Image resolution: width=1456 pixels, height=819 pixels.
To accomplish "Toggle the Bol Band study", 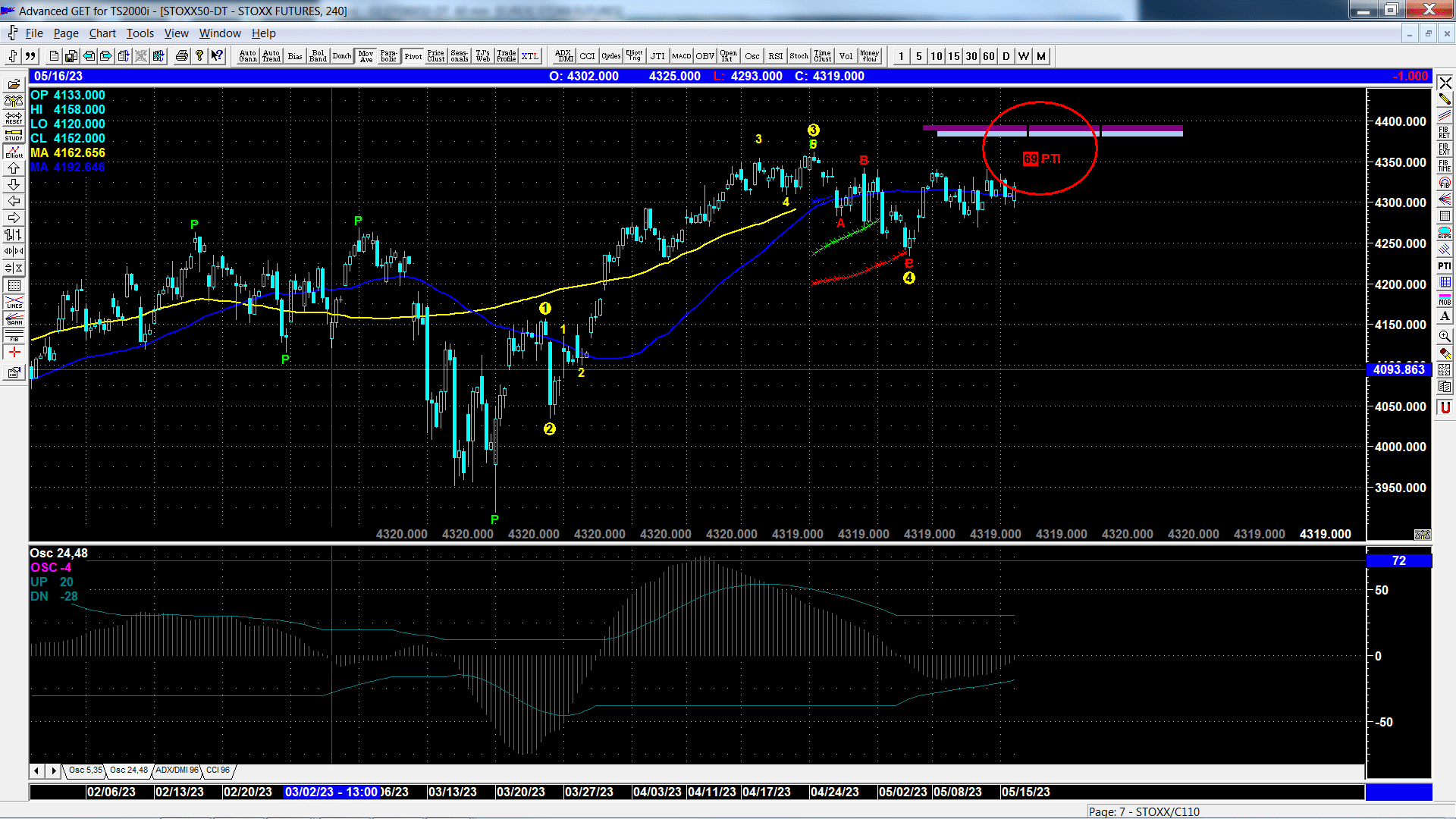I will pos(318,56).
